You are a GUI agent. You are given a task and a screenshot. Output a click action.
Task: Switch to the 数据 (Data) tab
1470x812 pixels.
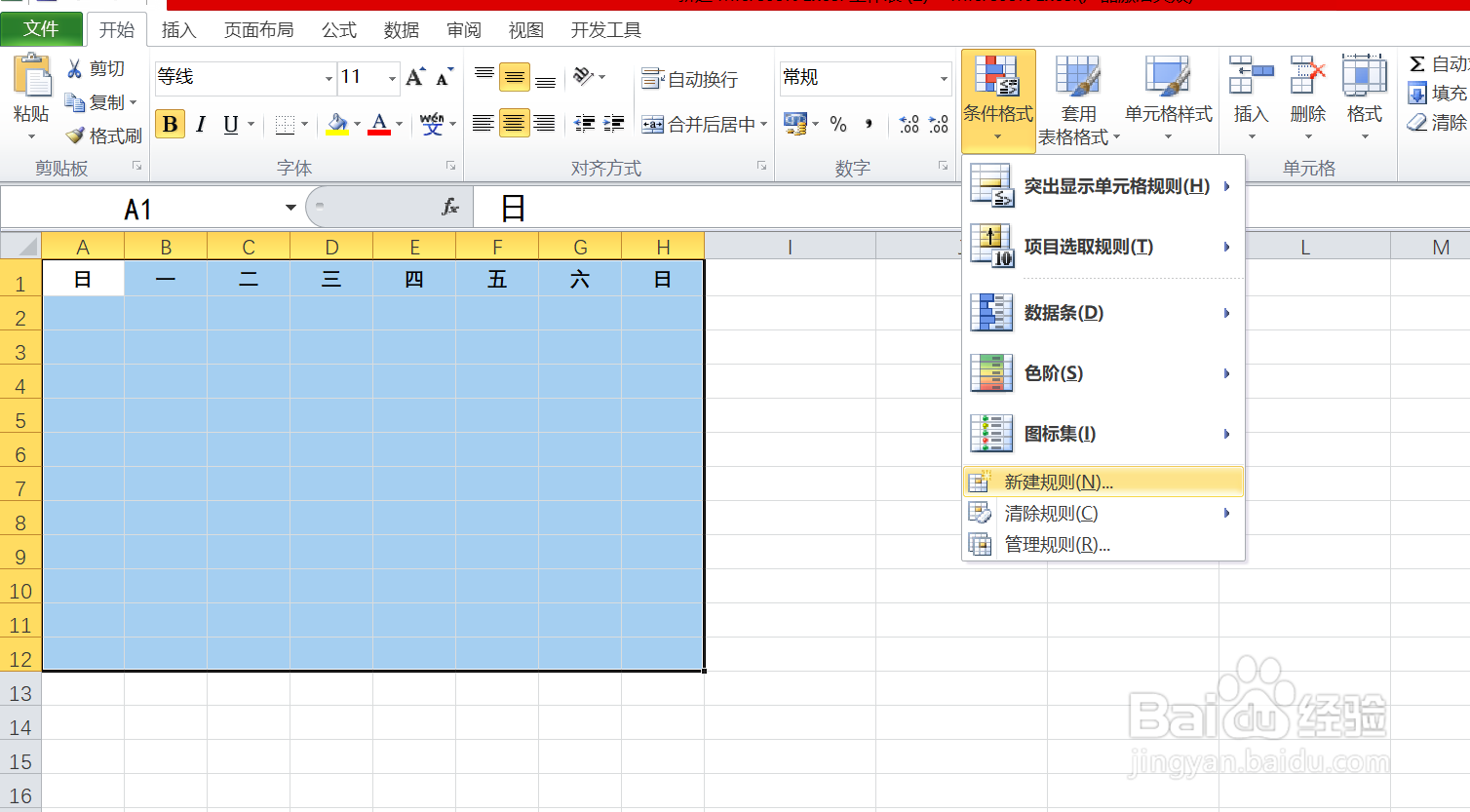401,30
